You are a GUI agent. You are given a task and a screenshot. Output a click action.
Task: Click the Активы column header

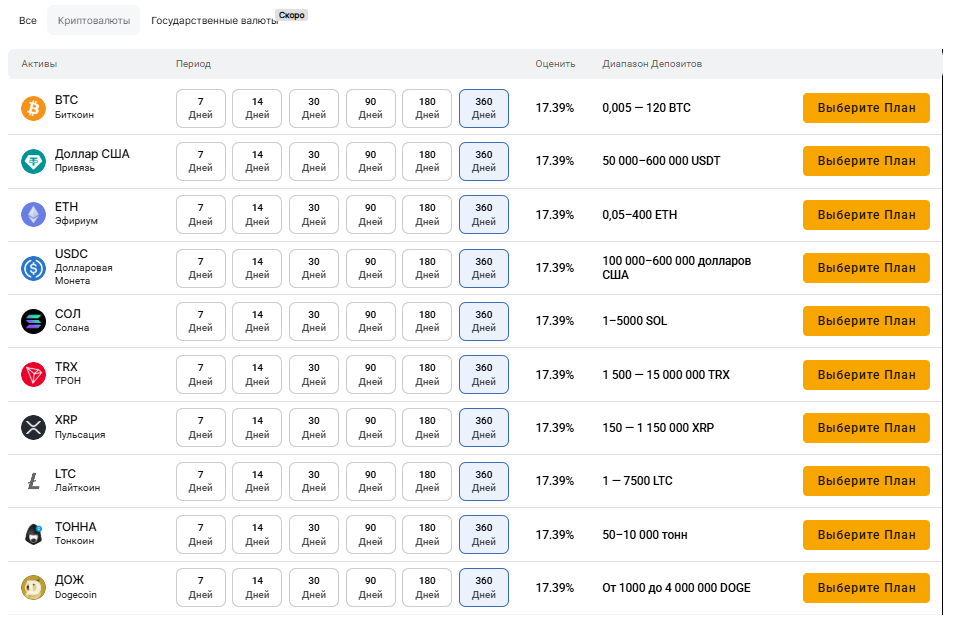point(39,64)
